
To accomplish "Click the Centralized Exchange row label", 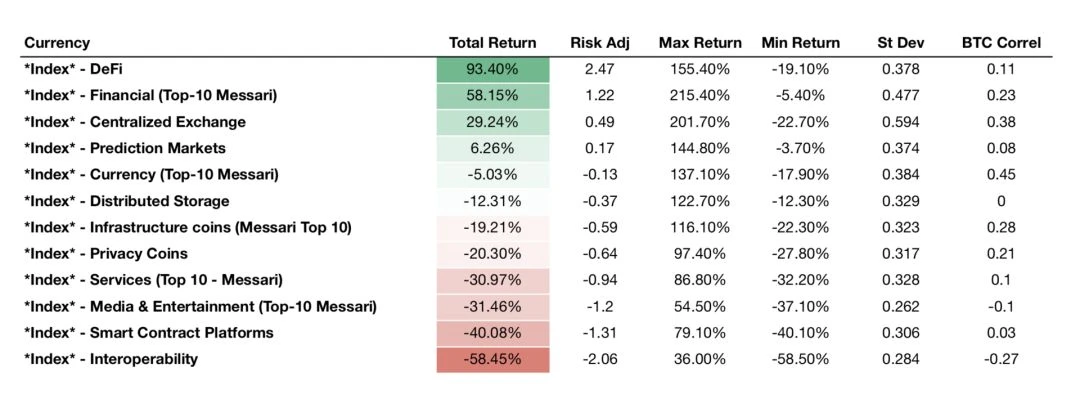I will [135, 122].
